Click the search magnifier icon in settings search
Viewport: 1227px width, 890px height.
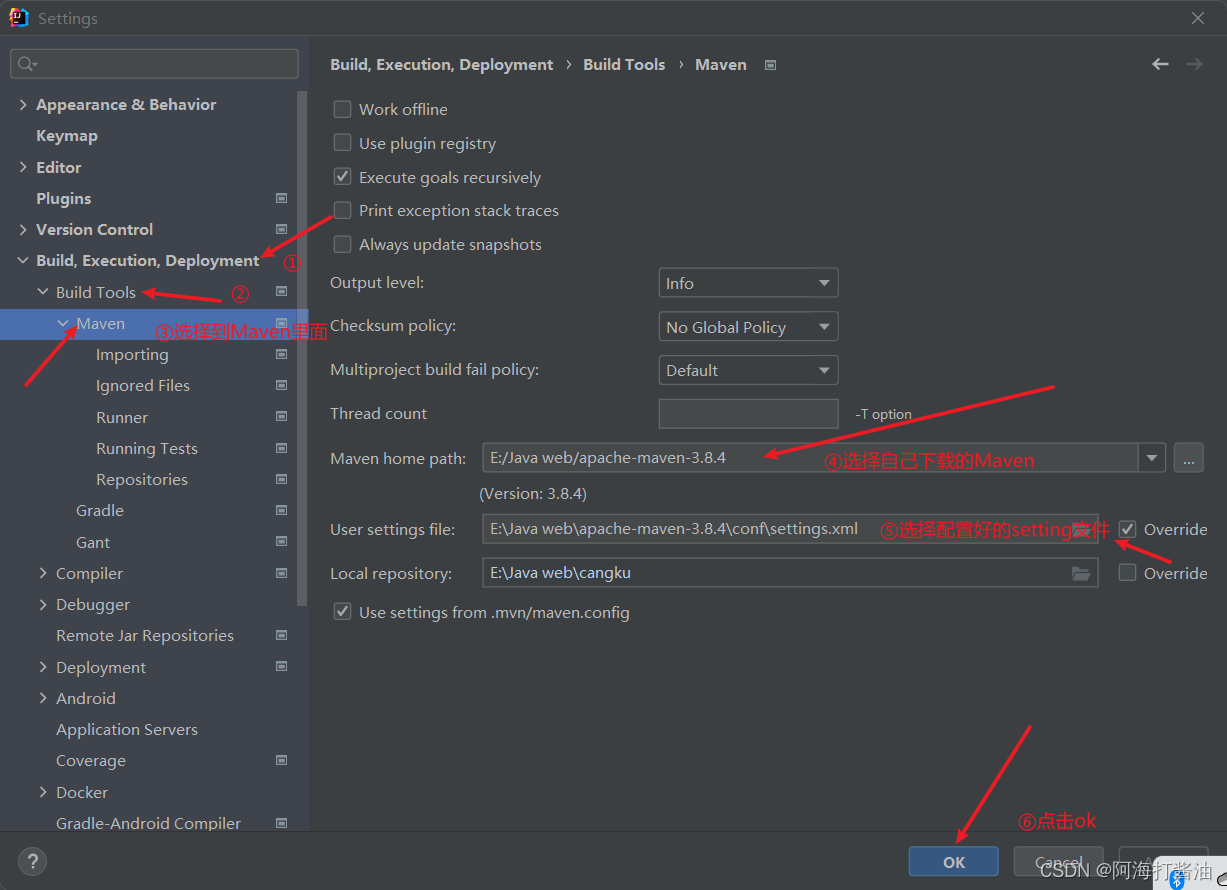(27, 64)
